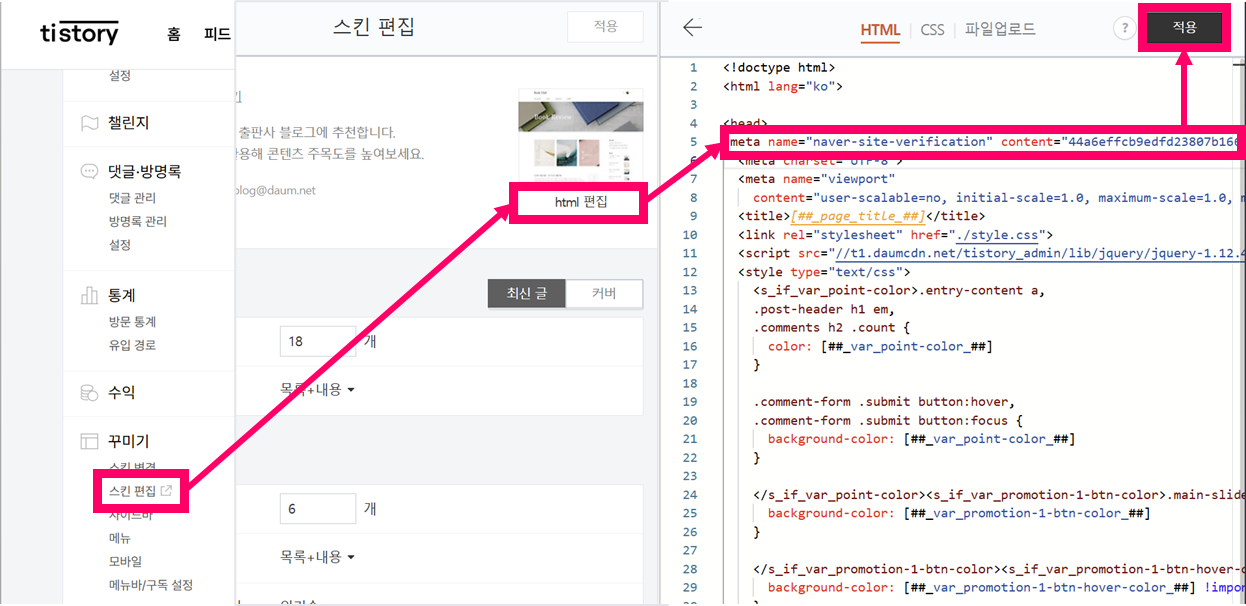
Task: Click the 스킨 편집 panel title
Action: click(373, 27)
